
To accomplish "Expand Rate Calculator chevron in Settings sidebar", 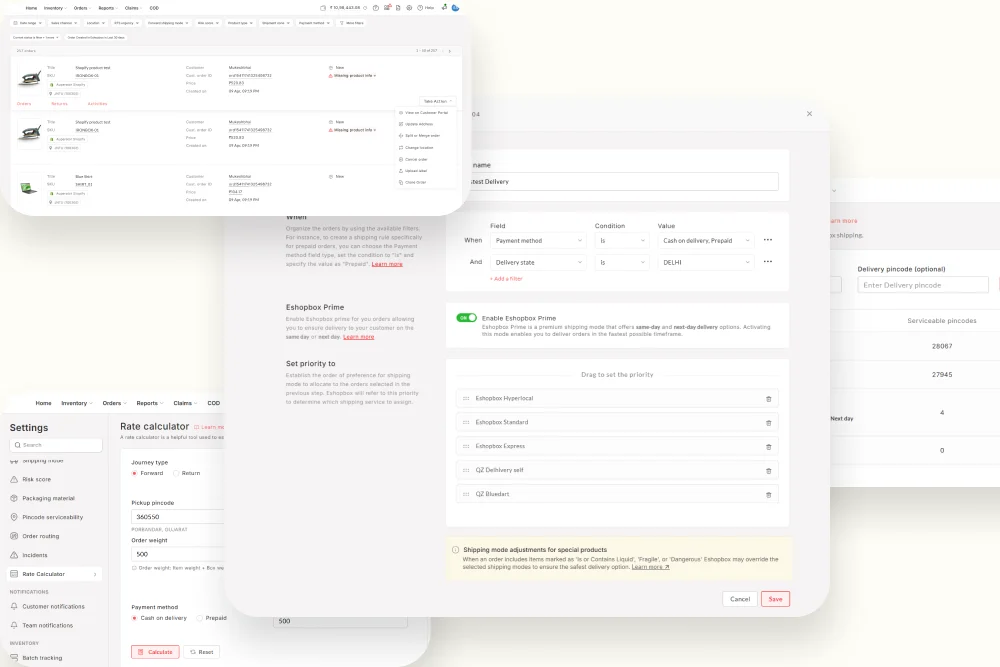I will tap(95, 575).
